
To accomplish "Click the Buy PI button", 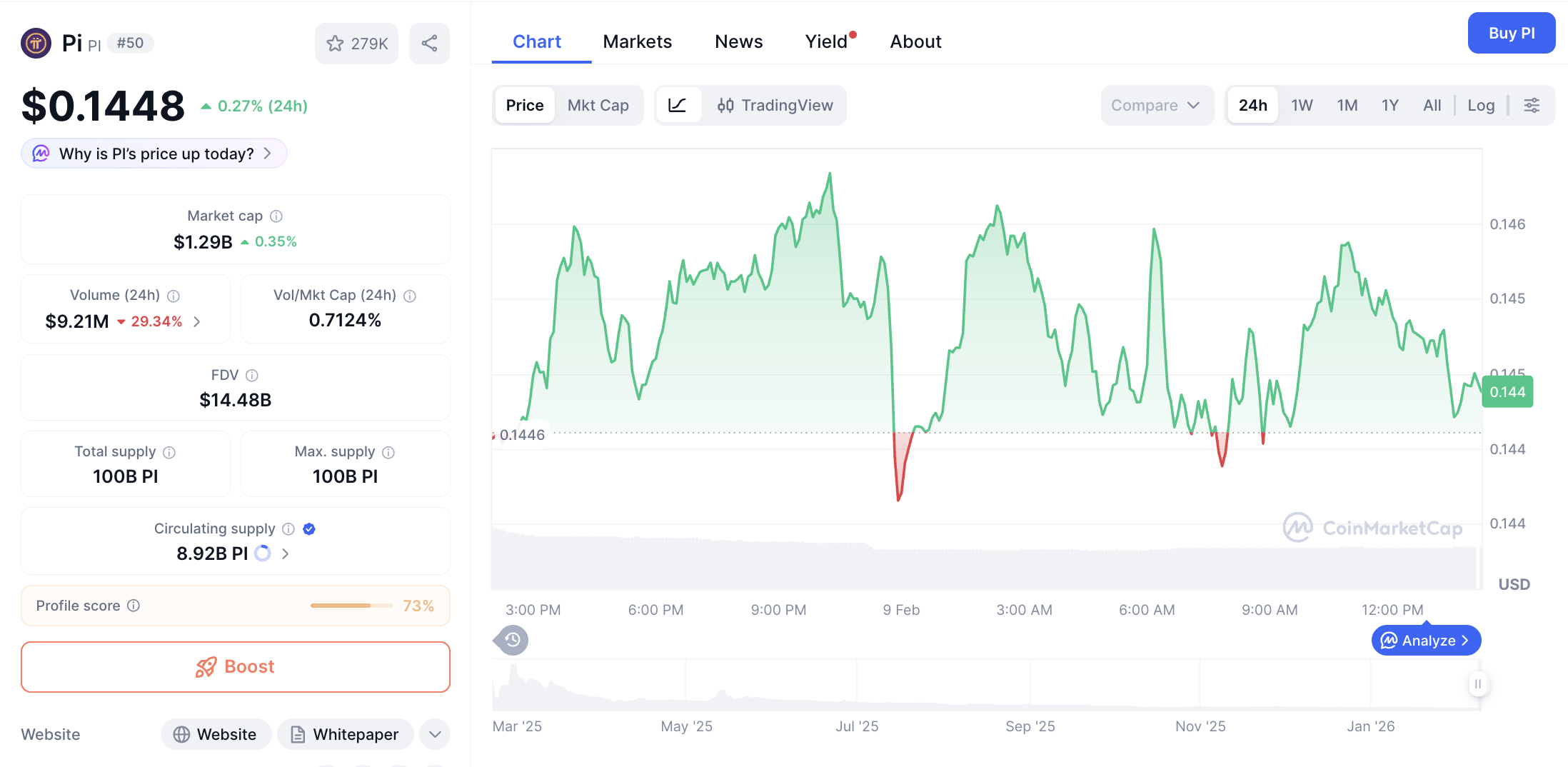I will [x=1512, y=33].
